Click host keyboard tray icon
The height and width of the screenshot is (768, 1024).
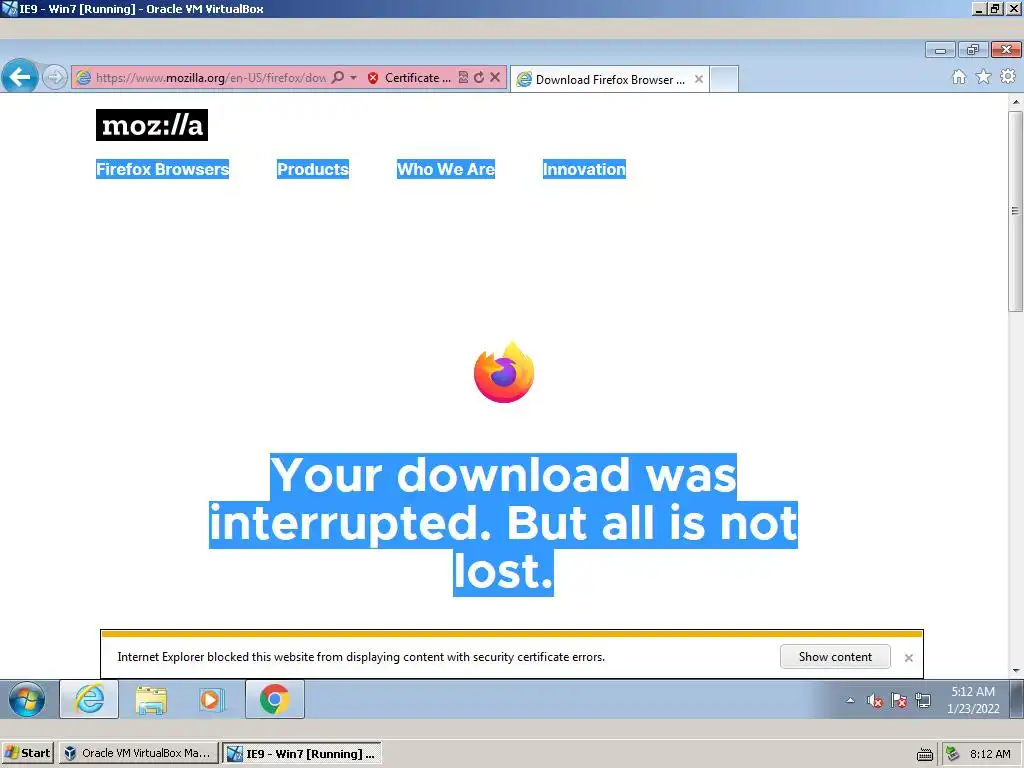(x=925, y=754)
